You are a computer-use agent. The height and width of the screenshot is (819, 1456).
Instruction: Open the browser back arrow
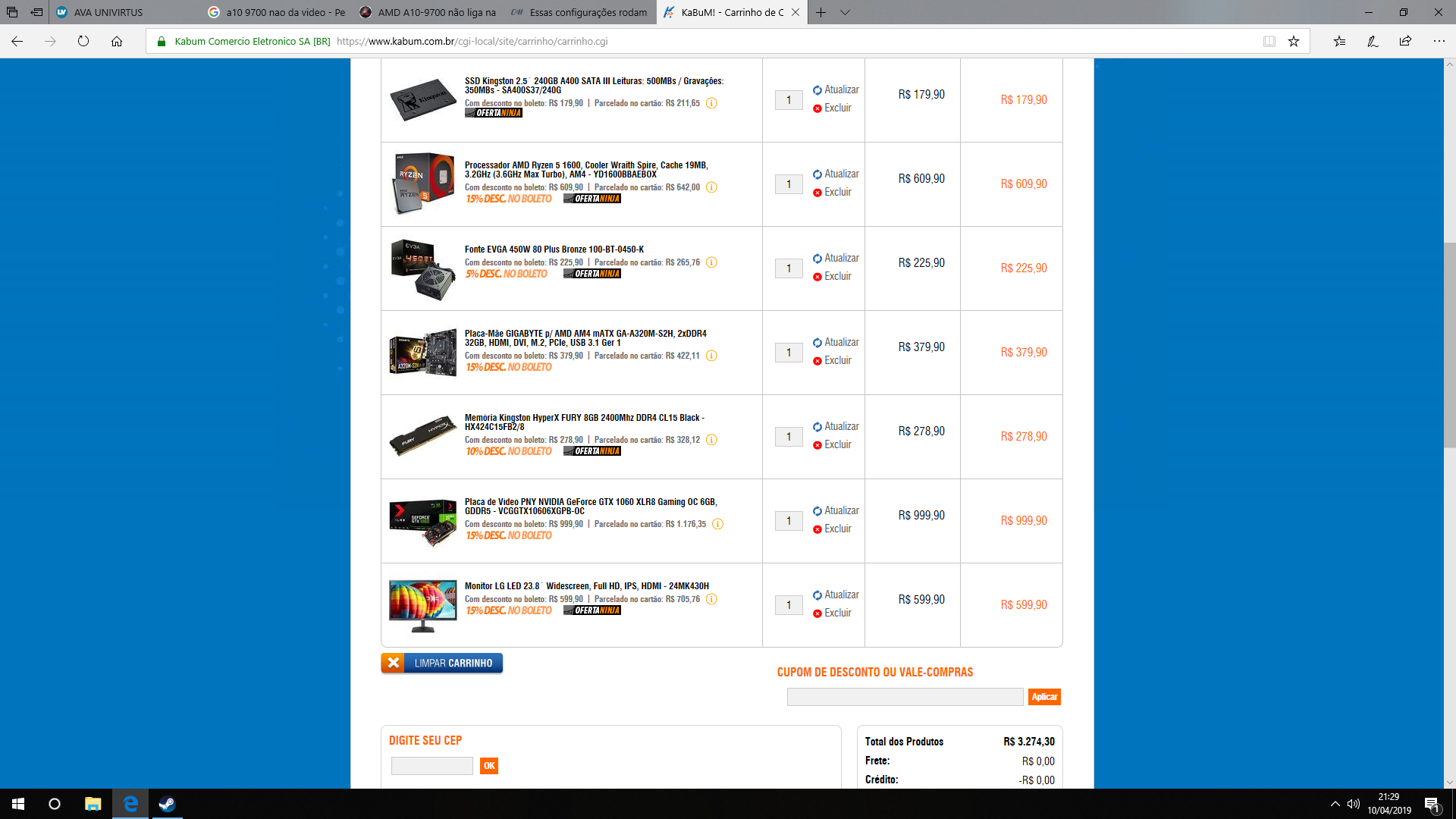coord(17,41)
